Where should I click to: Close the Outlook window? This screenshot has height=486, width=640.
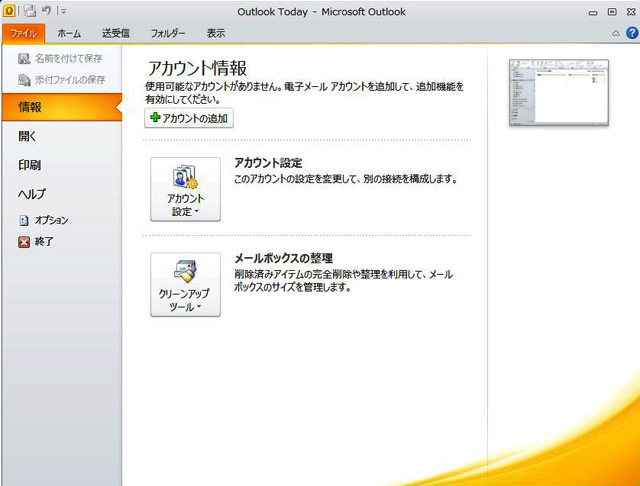click(x=631, y=12)
